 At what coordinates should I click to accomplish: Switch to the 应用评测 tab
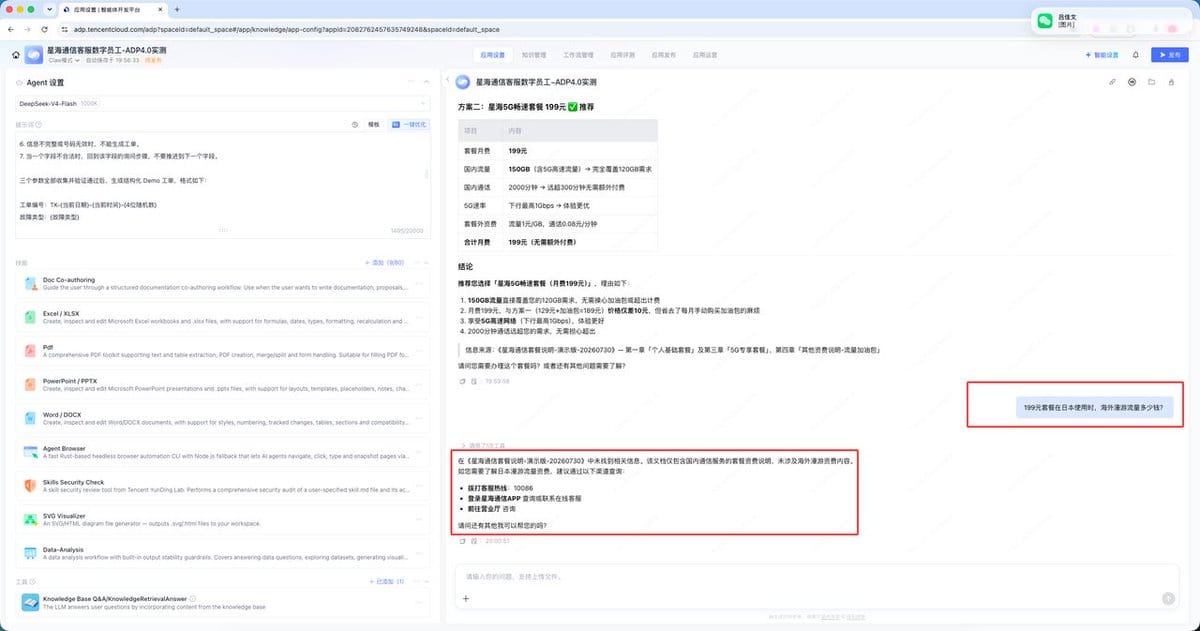[623, 55]
